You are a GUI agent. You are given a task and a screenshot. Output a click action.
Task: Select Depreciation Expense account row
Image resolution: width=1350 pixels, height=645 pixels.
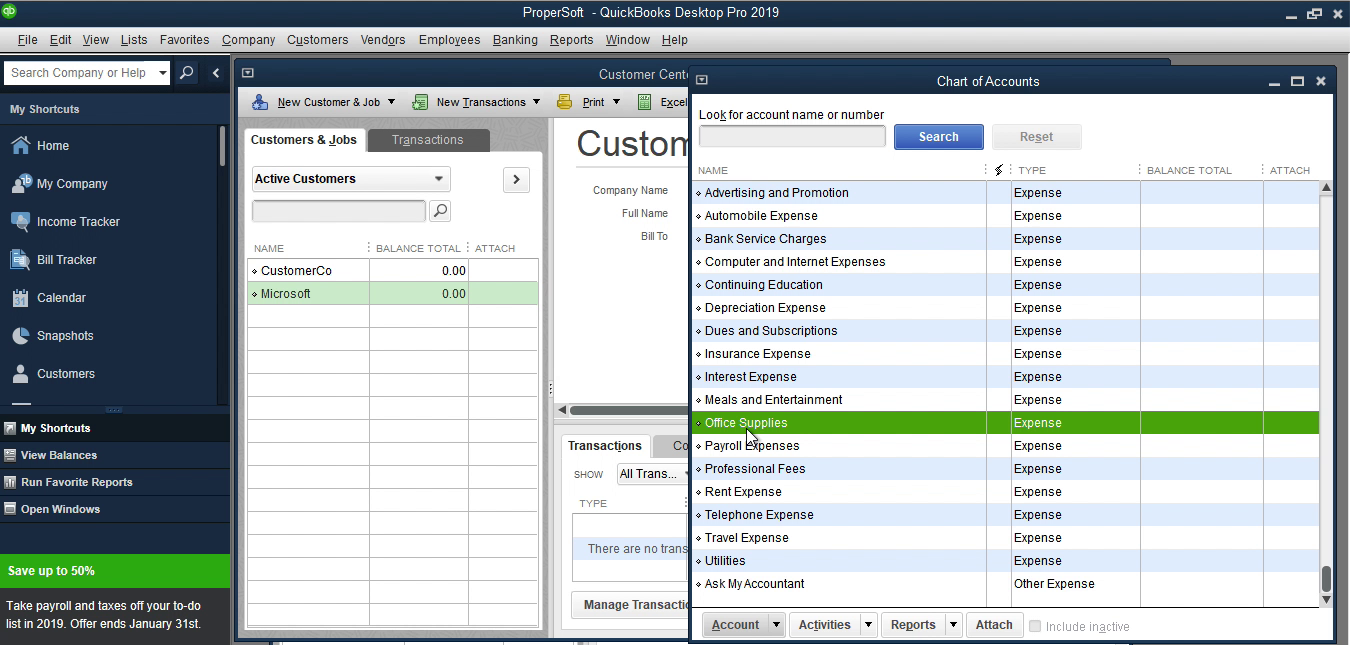pos(1006,308)
